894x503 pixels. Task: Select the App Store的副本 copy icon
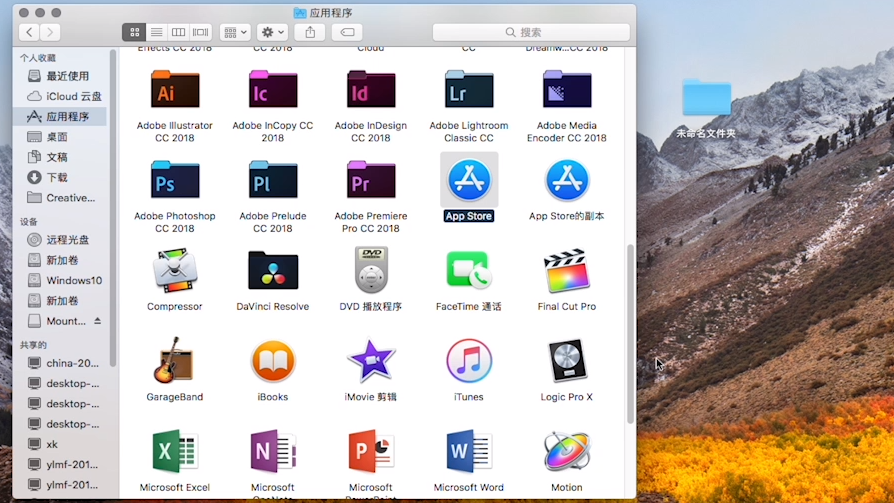(x=567, y=180)
